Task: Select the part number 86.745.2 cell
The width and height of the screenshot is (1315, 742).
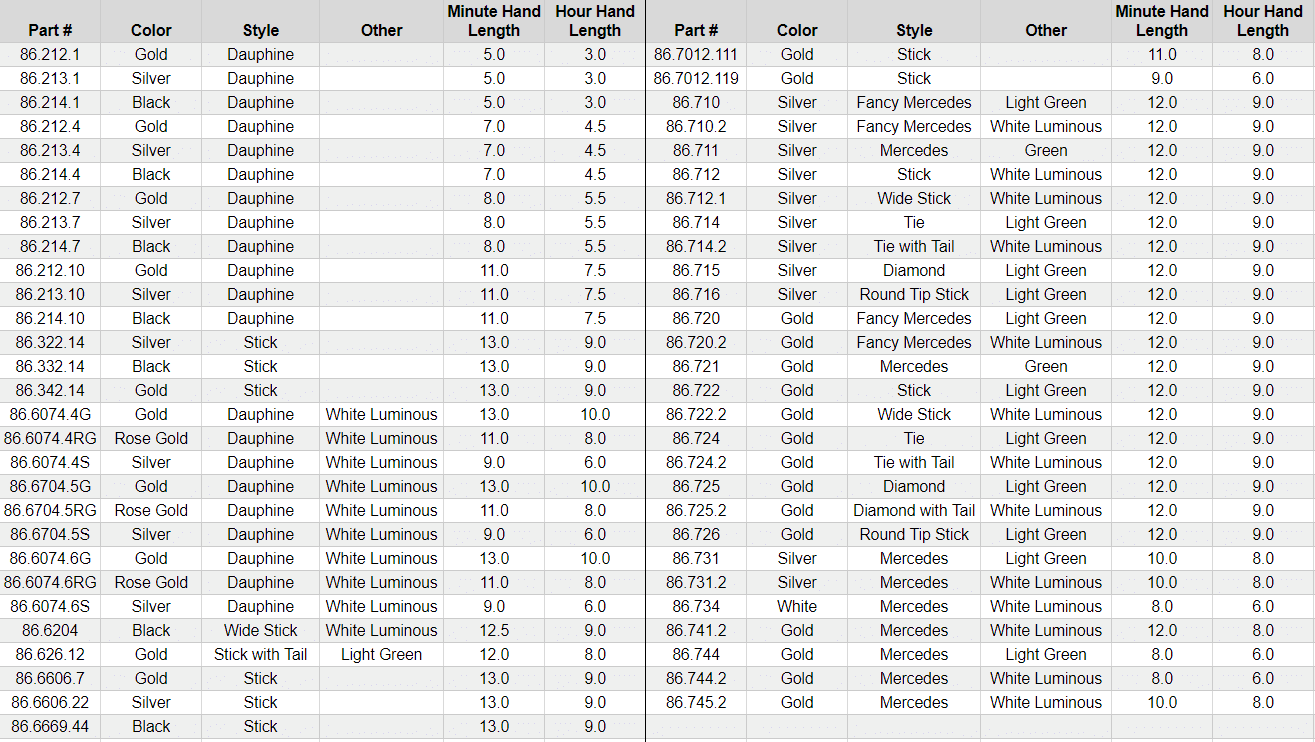Action: tap(696, 702)
